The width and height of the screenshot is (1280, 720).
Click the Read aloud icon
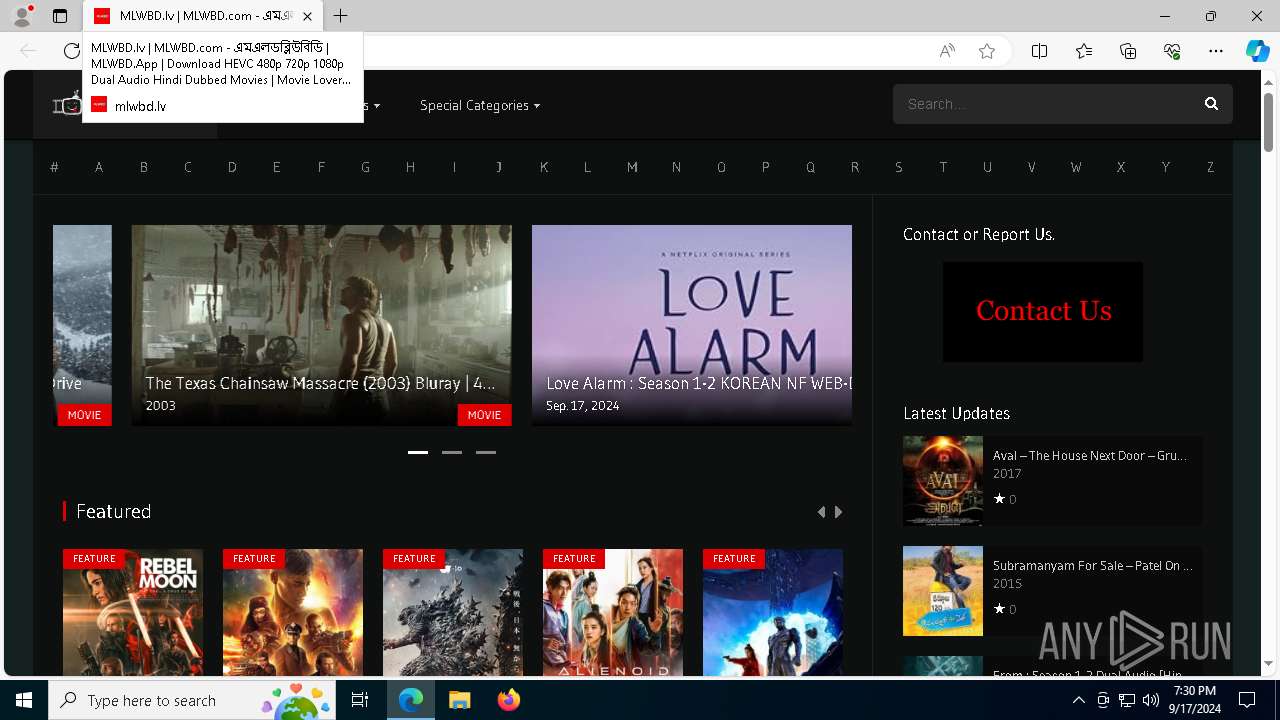click(947, 51)
